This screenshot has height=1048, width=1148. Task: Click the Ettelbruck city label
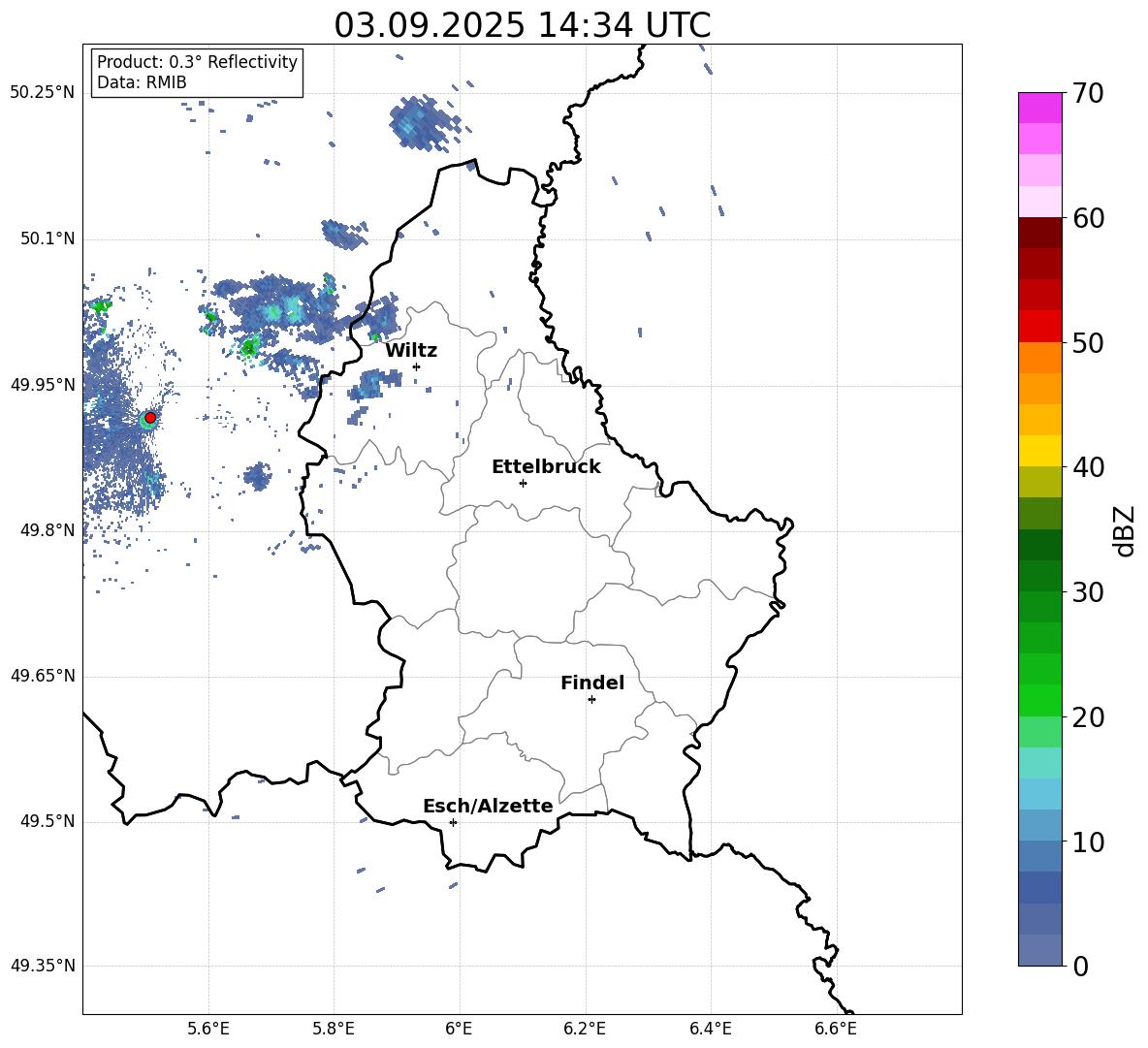click(x=546, y=467)
